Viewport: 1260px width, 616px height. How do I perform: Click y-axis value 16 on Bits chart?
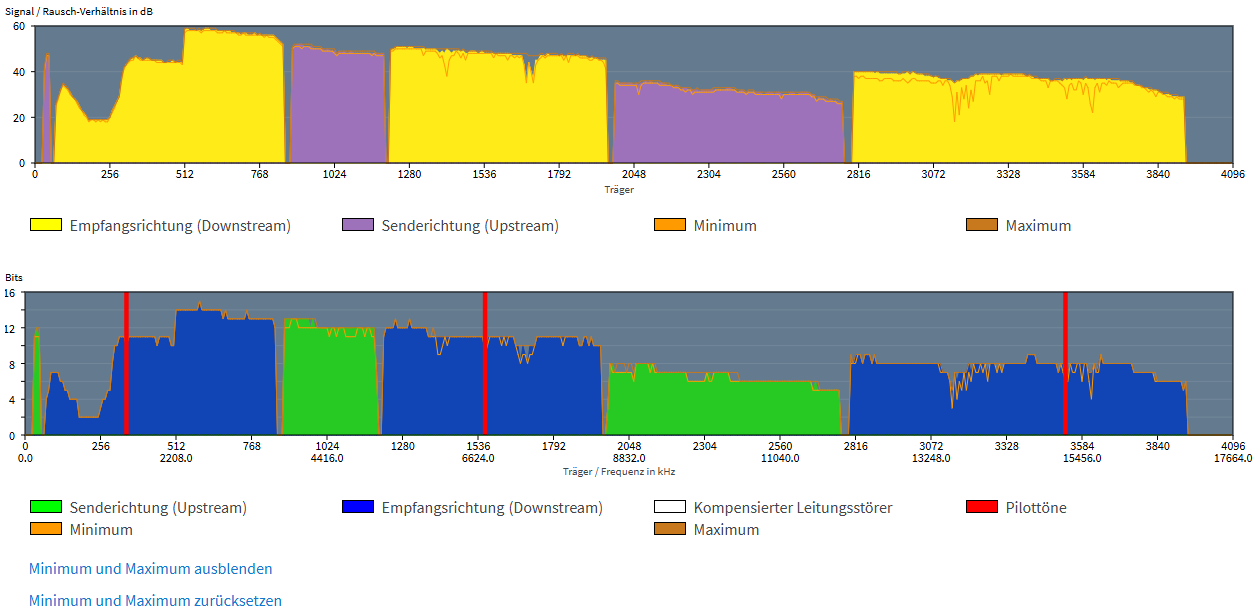[x=9, y=293]
